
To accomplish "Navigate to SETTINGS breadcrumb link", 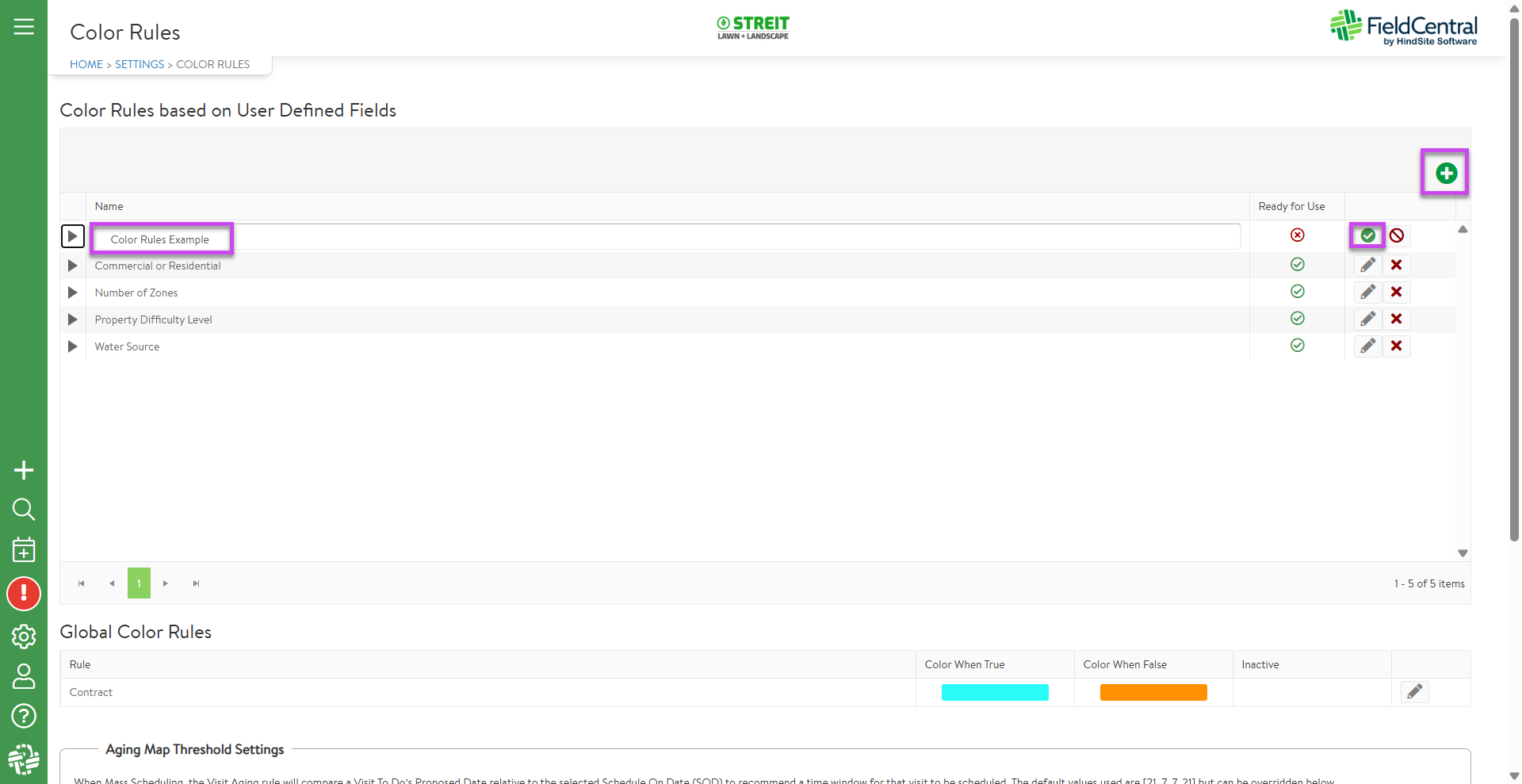I will click(x=140, y=64).
